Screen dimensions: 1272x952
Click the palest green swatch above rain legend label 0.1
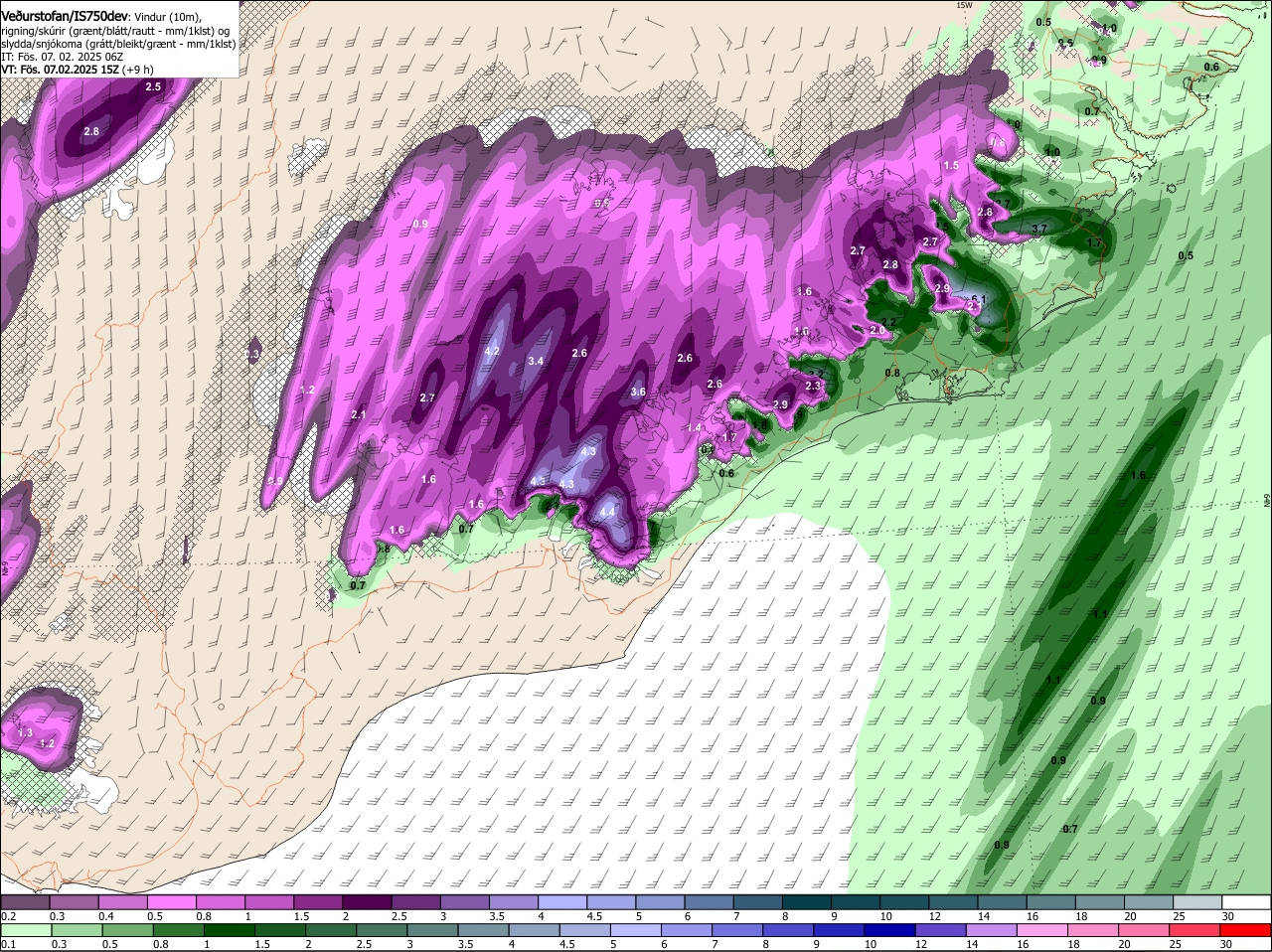click(x=26, y=930)
